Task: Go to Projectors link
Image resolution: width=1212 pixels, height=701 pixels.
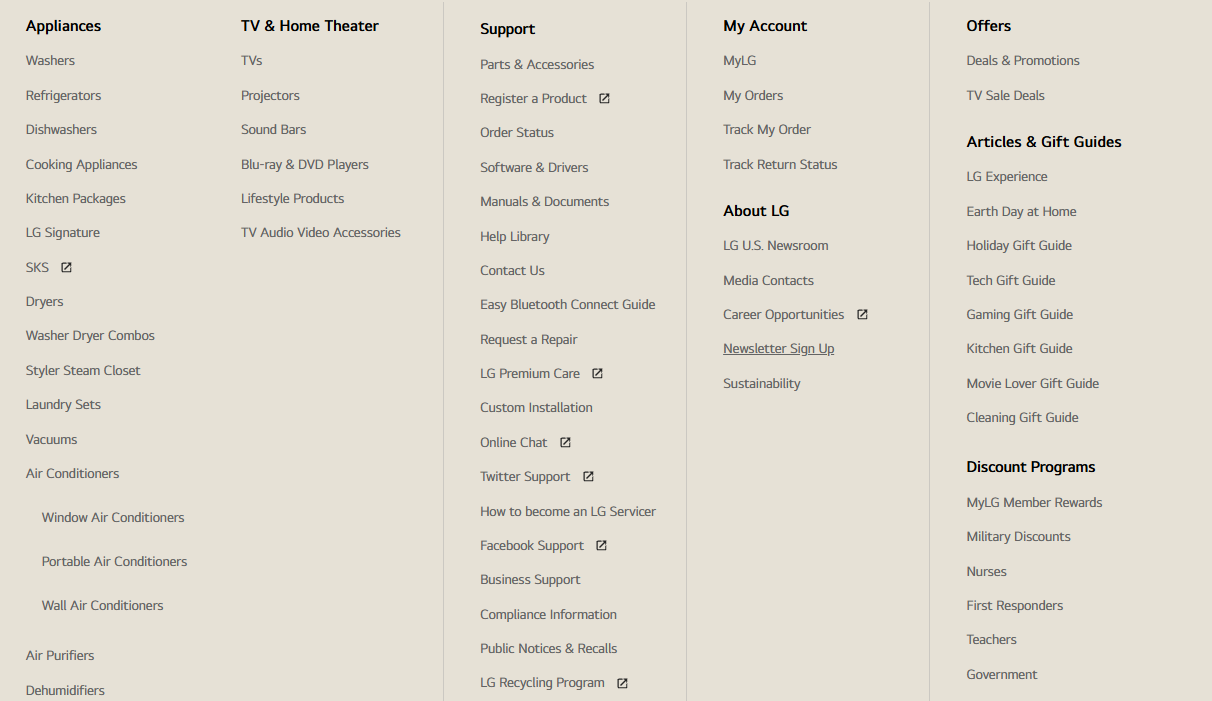Action: pos(270,96)
